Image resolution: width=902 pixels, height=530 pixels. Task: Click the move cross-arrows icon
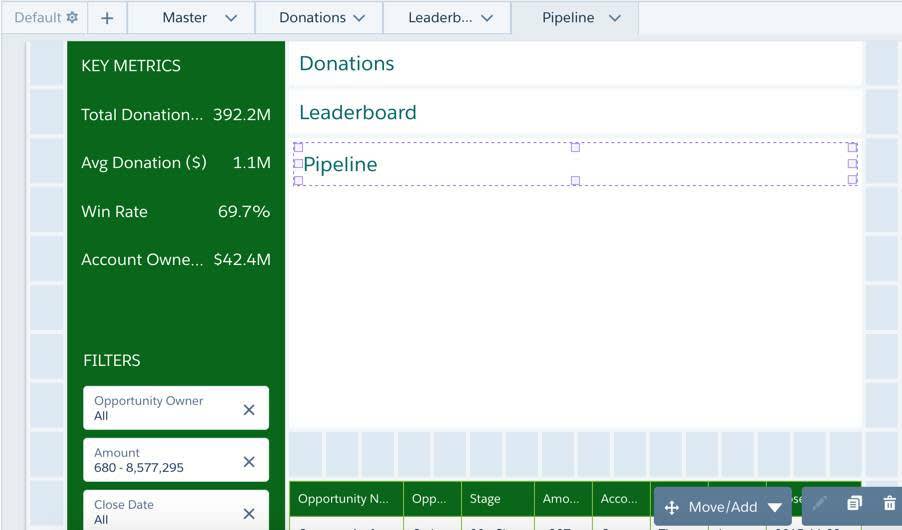click(672, 508)
